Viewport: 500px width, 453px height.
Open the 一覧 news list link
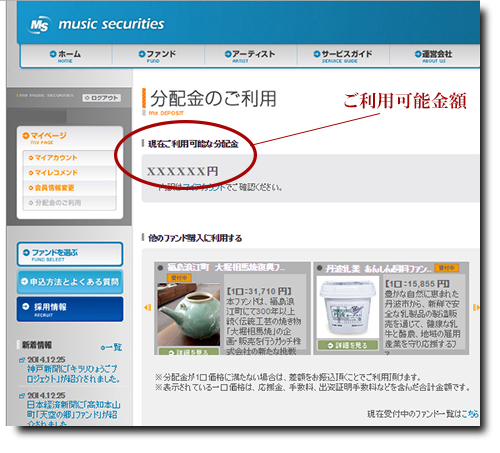[x=112, y=347]
